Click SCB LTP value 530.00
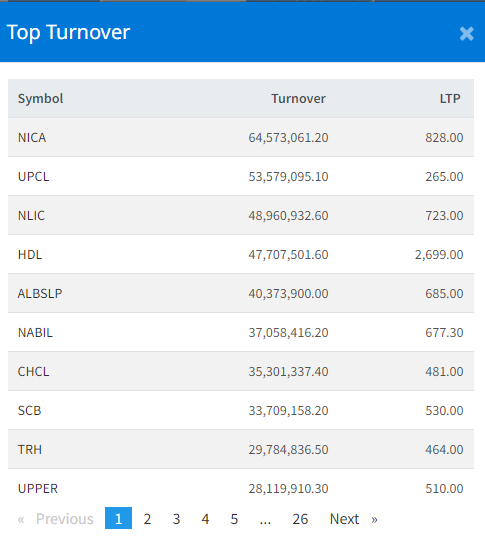The image size is (485, 557). point(444,411)
